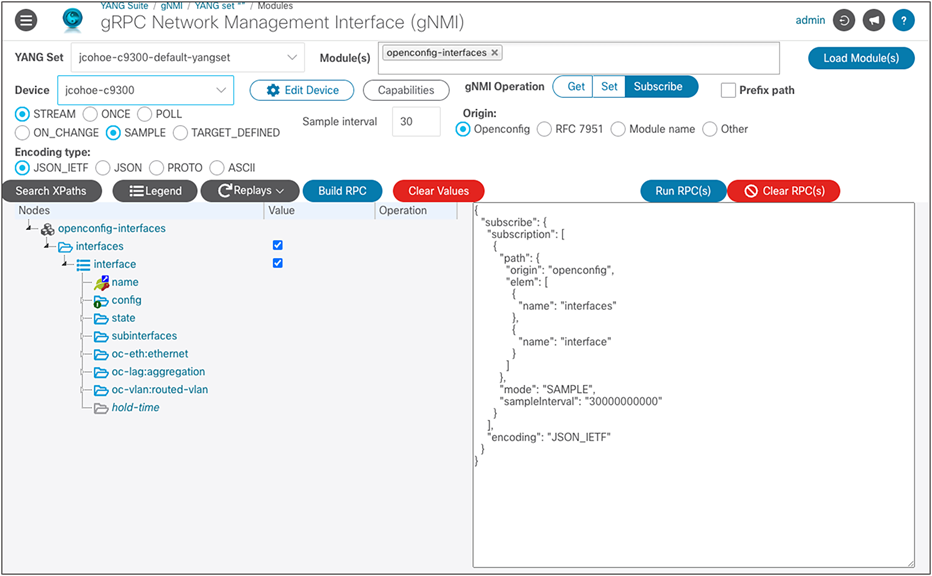This screenshot has height=576, width=932.
Task: Select the hold-time tree node
Action: (136, 407)
